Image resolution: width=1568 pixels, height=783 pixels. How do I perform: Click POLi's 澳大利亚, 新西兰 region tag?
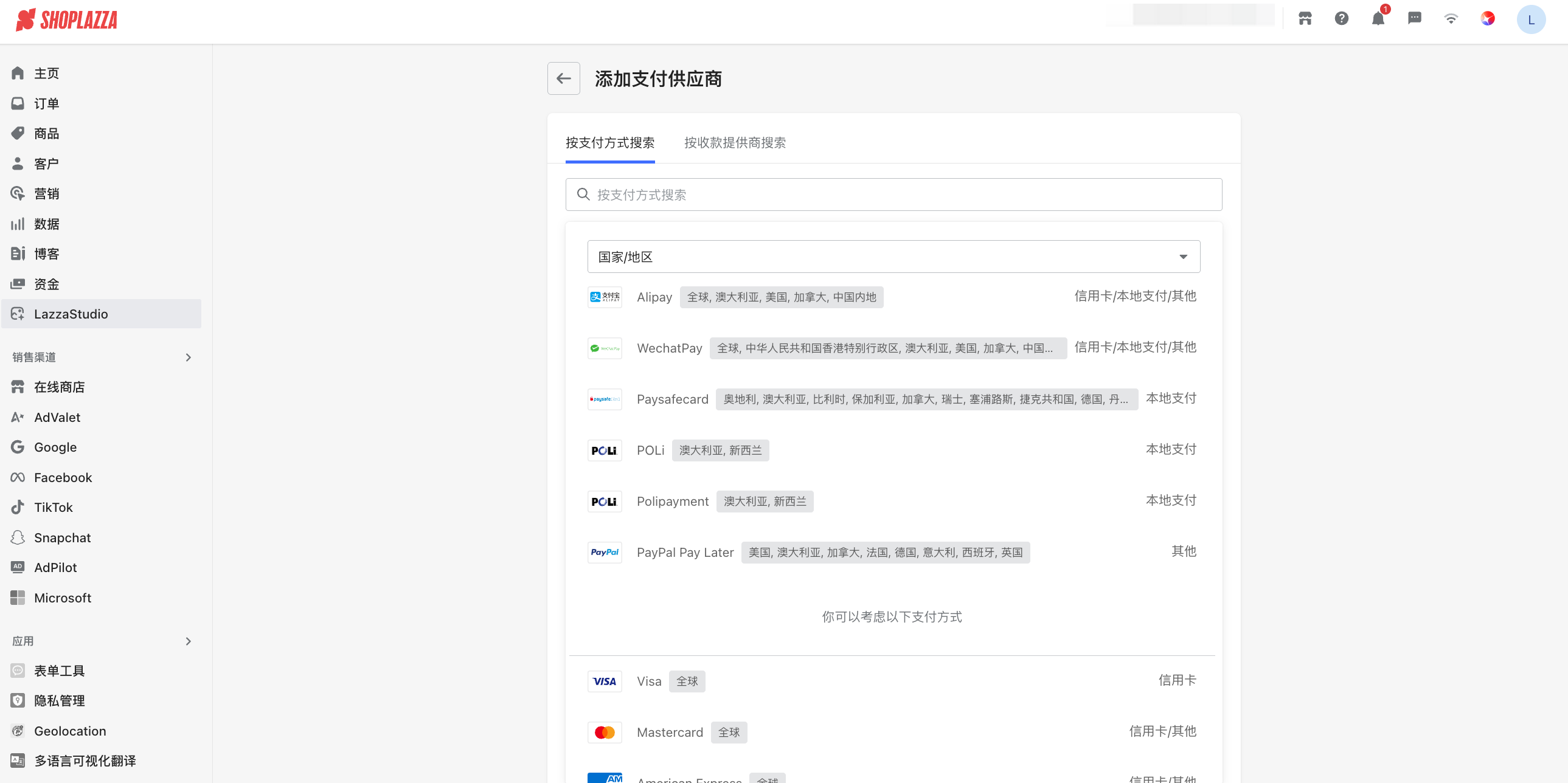tap(720, 450)
